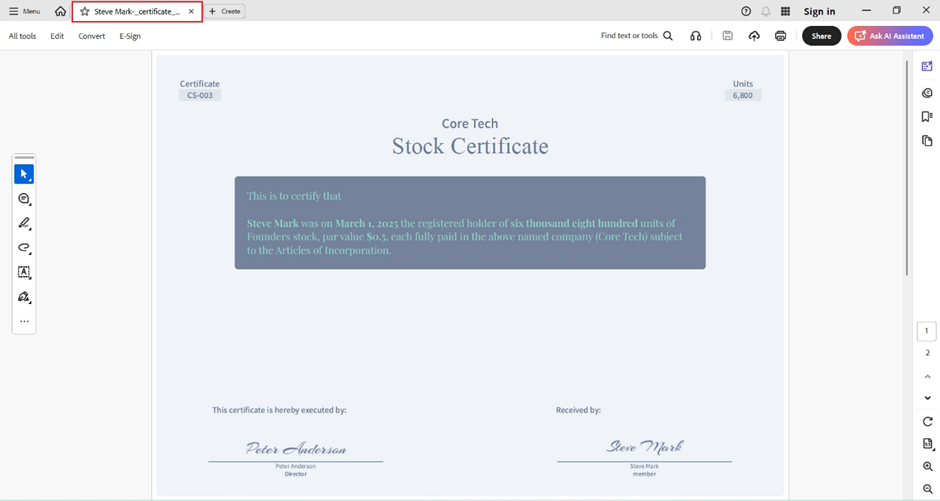Choose the Add text box tool
The image size is (940, 501).
[x=24, y=272]
